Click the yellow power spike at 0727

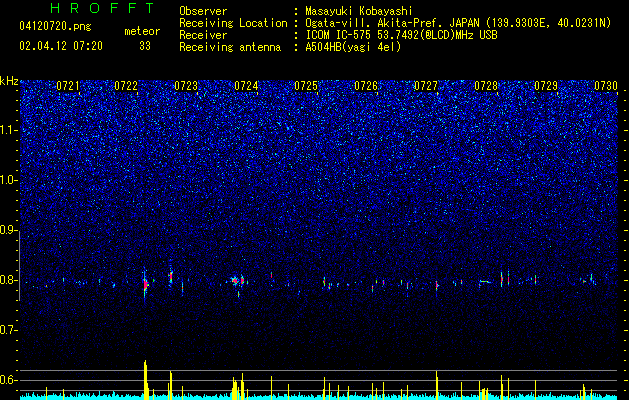[437, 385]
